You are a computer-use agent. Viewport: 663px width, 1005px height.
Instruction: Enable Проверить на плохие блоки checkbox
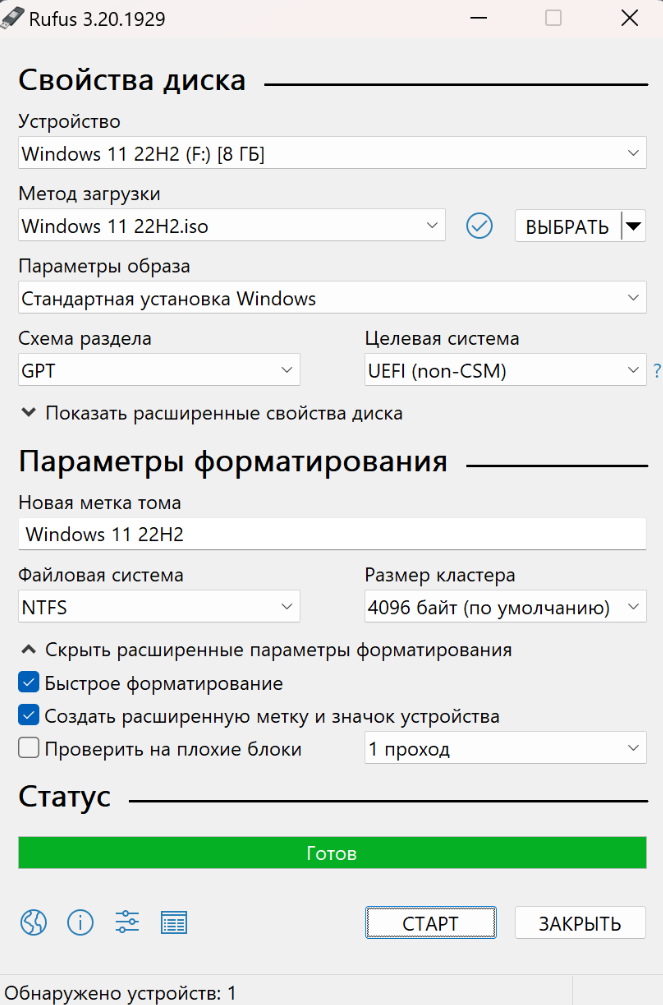[x=28, y=748]
